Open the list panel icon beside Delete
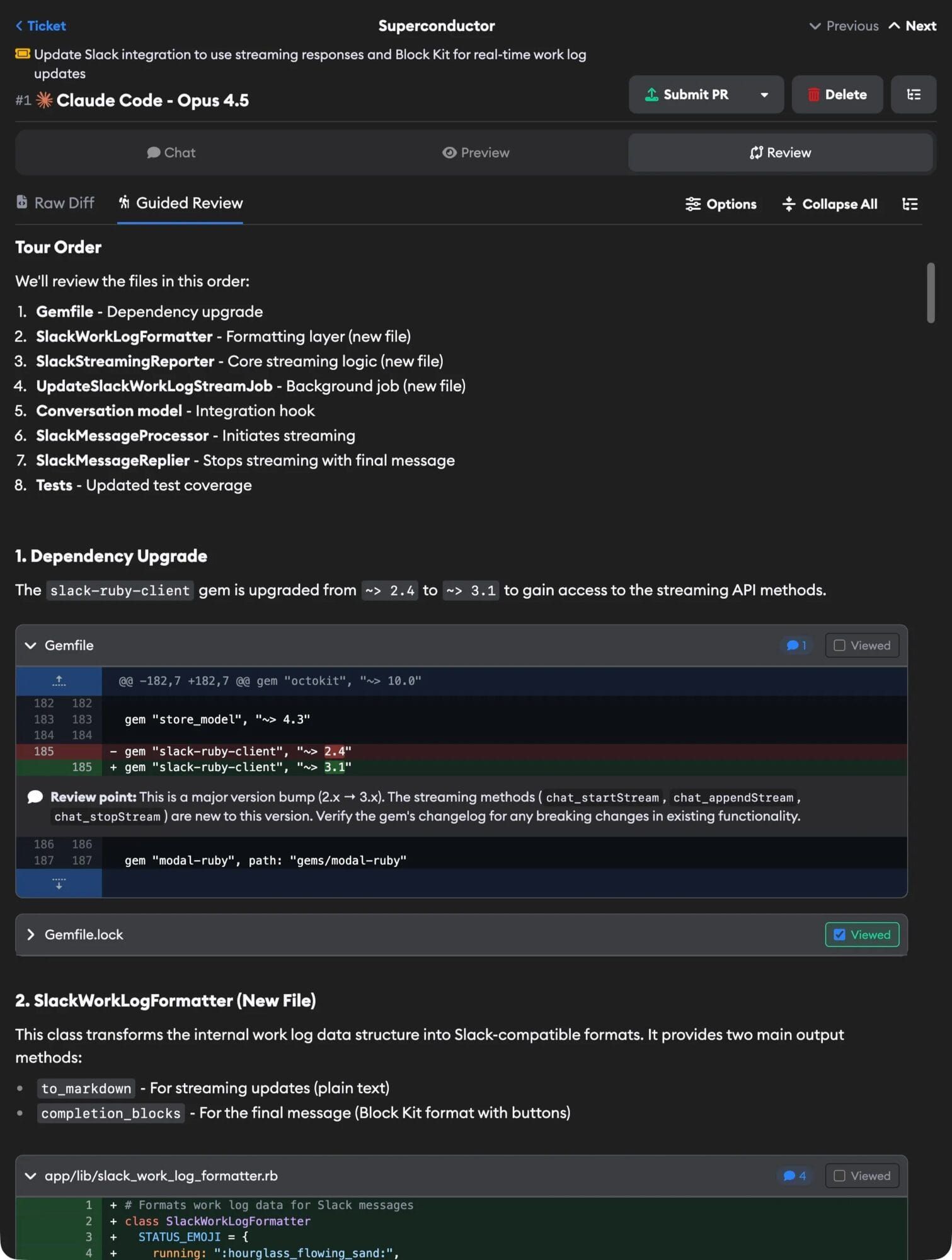952x1260 pixels. [914, 94]
